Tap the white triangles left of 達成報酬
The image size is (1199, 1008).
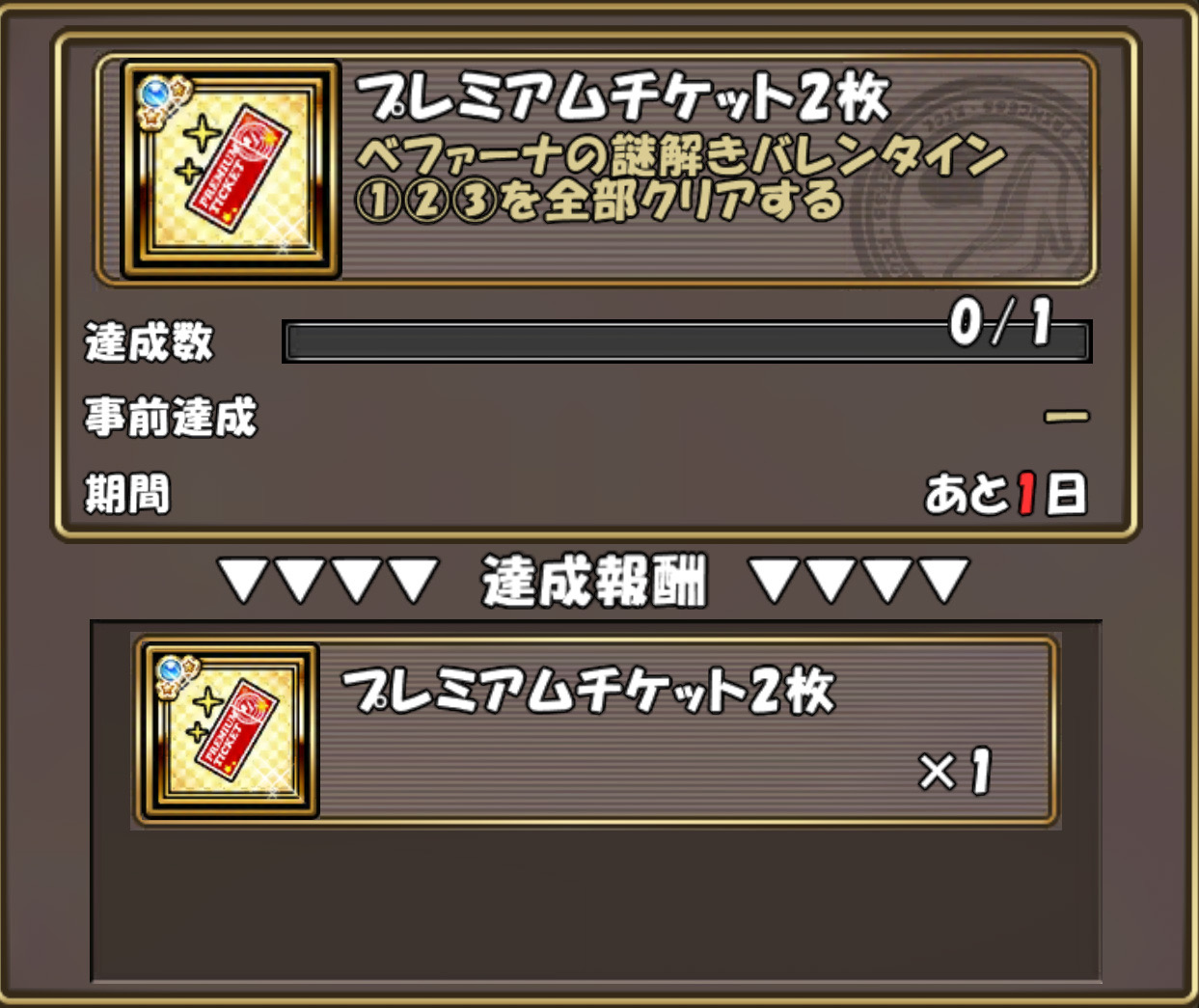[328, 581]
